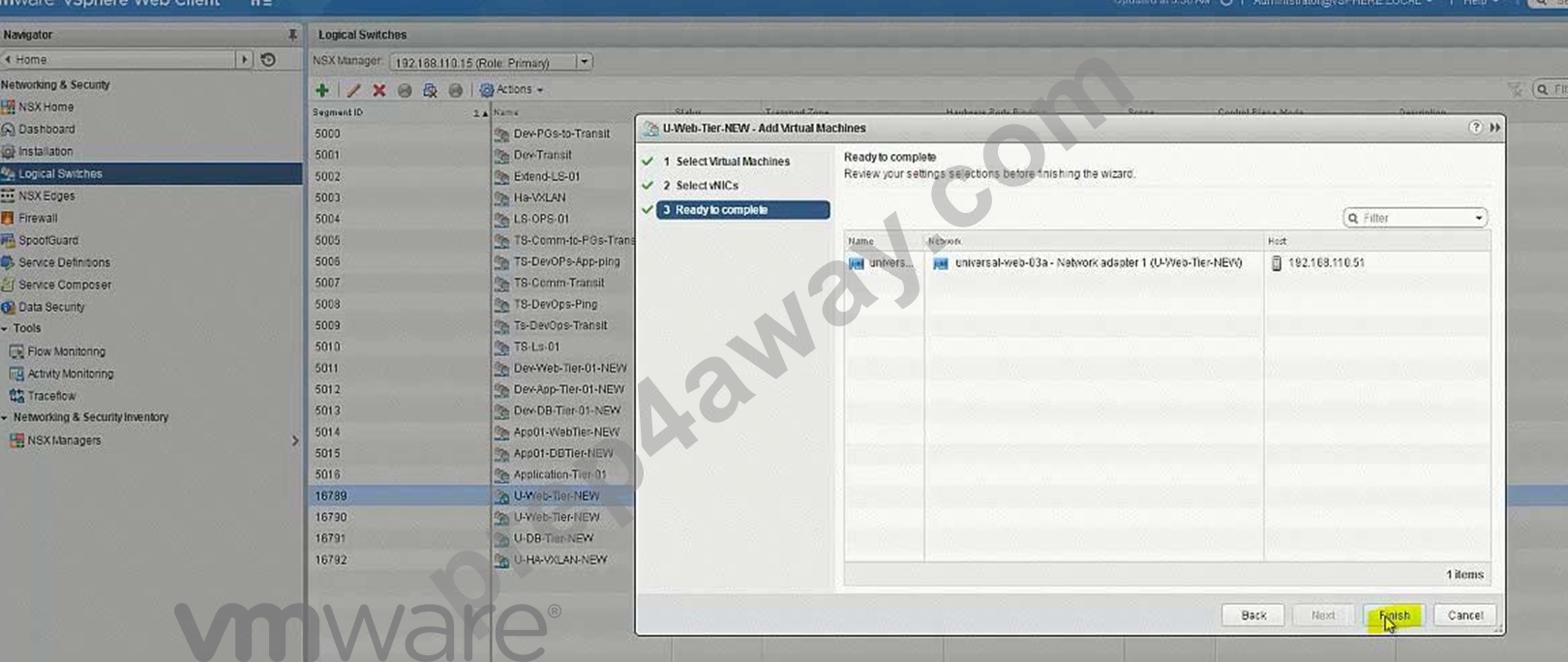
Task: Select the Dev-DB-Tier-01-NEW switch row
Action: pos(566,411)
